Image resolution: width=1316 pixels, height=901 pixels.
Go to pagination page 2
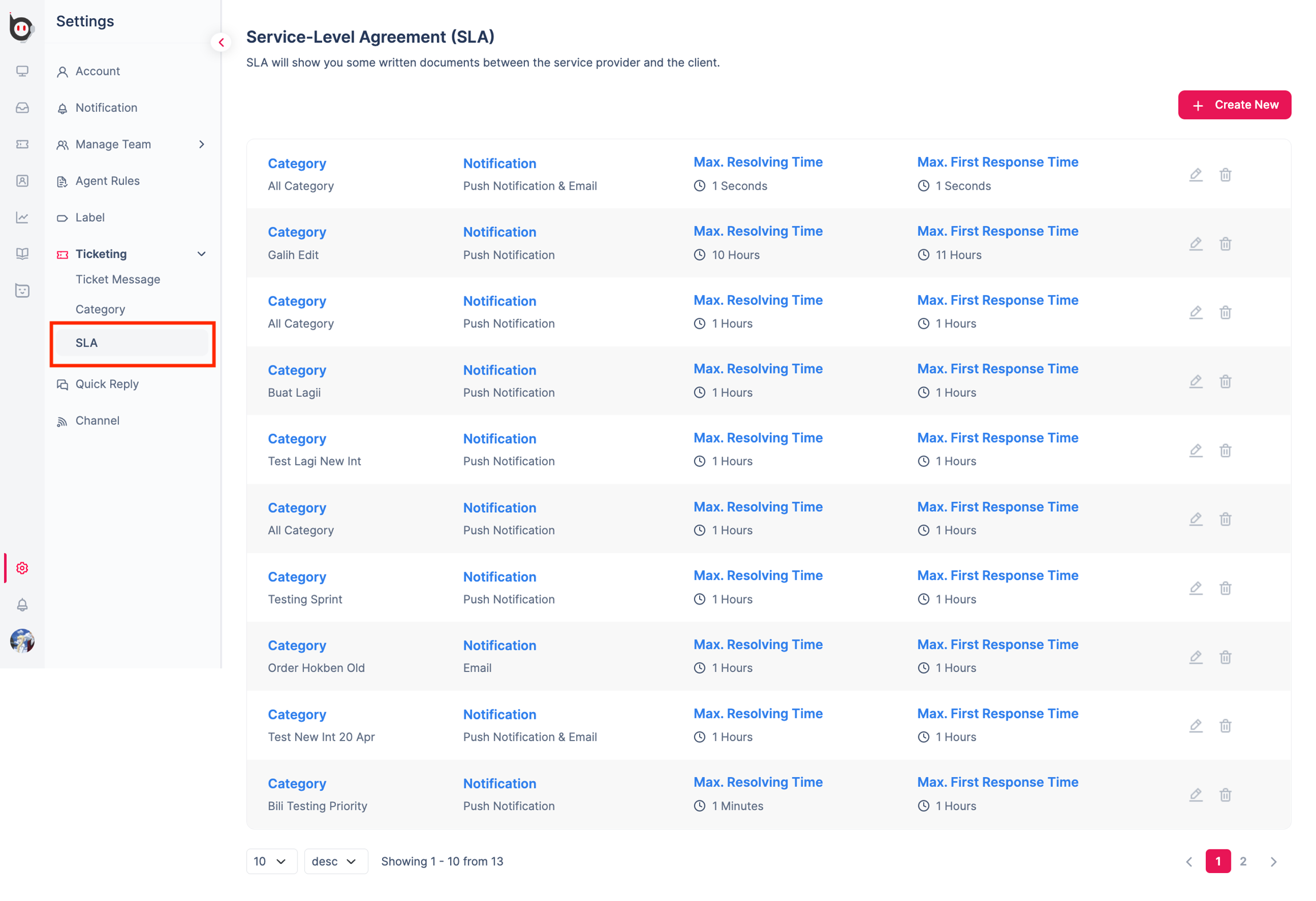coord(1243,861)
